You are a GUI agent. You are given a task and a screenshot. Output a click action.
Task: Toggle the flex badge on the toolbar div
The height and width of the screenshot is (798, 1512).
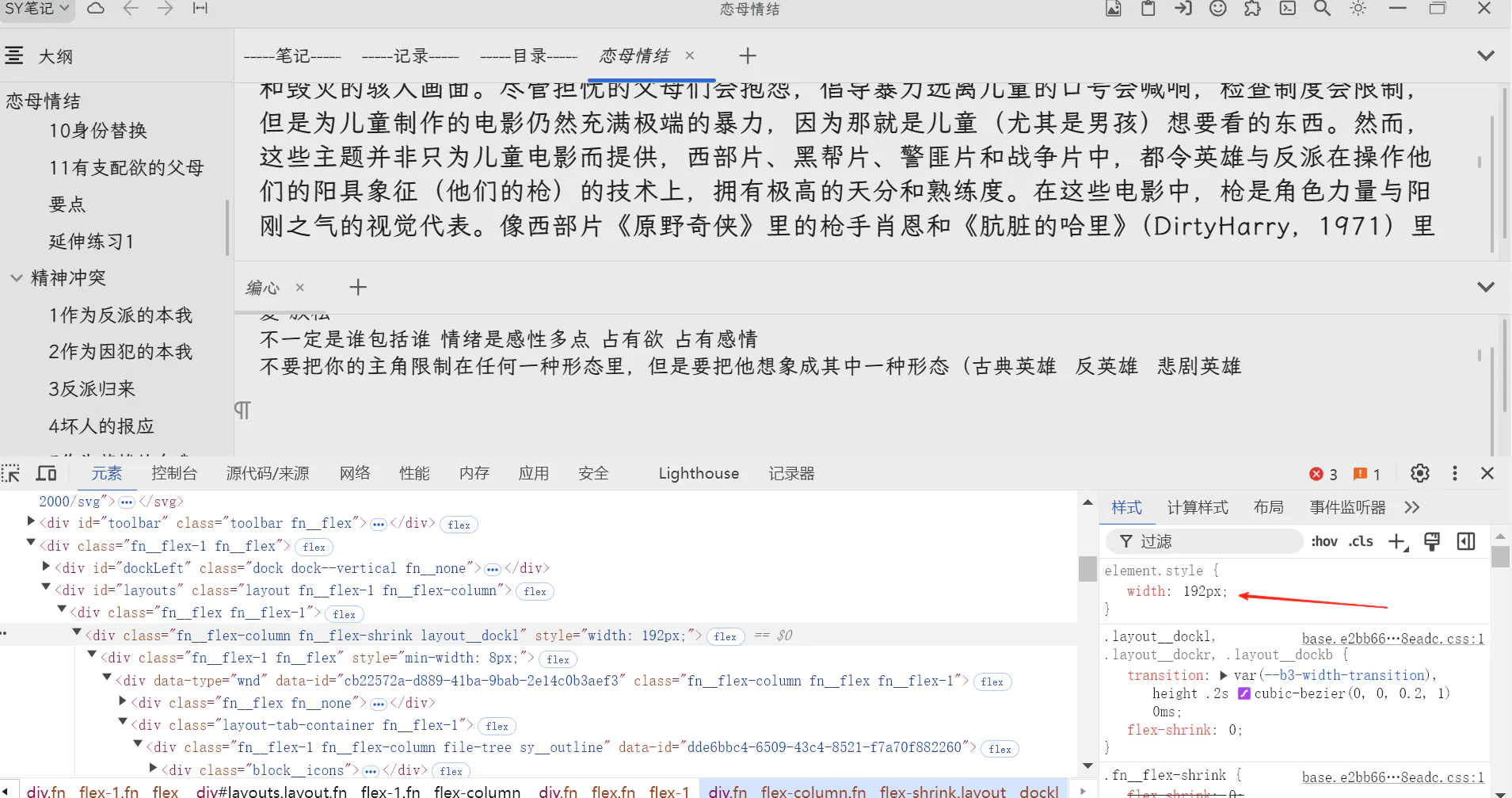click(459, 525)
